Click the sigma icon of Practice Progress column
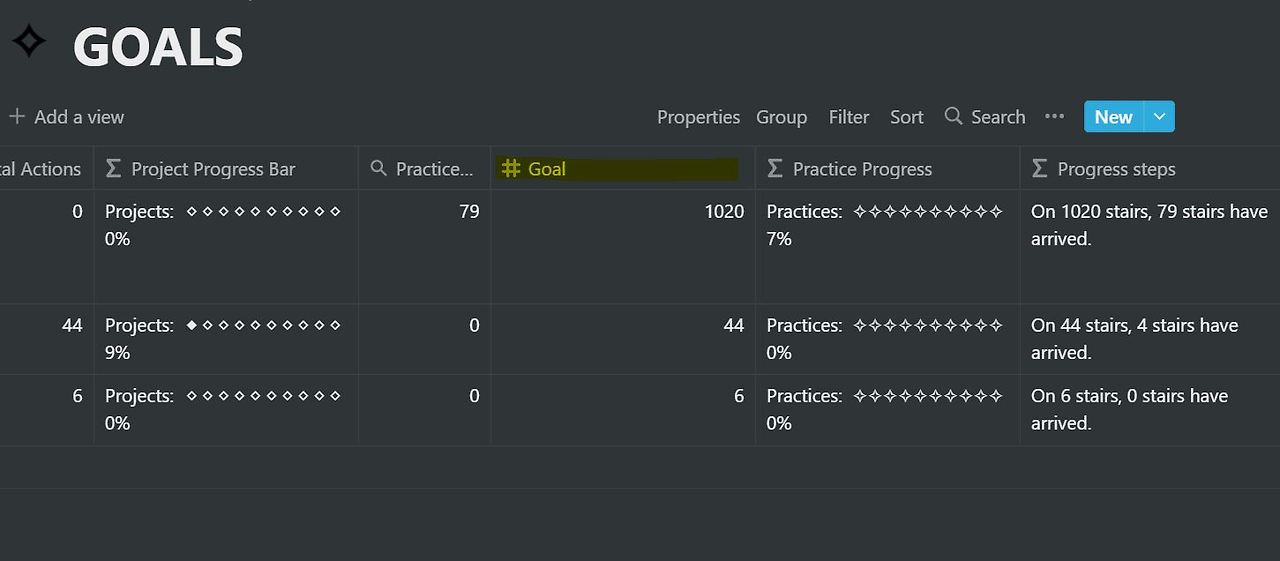This screenshot has width=1280, height=561. pyautogui.click(x=775, y=169)
